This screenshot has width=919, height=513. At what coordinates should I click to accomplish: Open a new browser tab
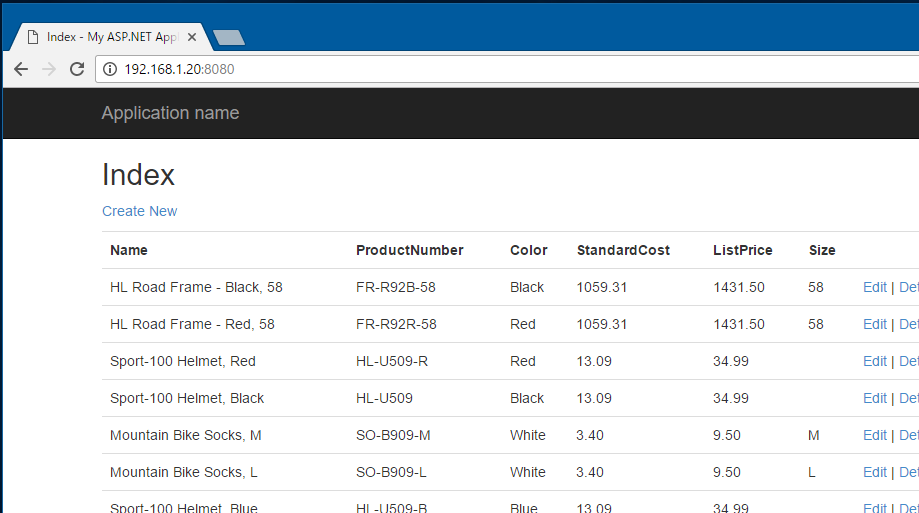coord(229,38)
